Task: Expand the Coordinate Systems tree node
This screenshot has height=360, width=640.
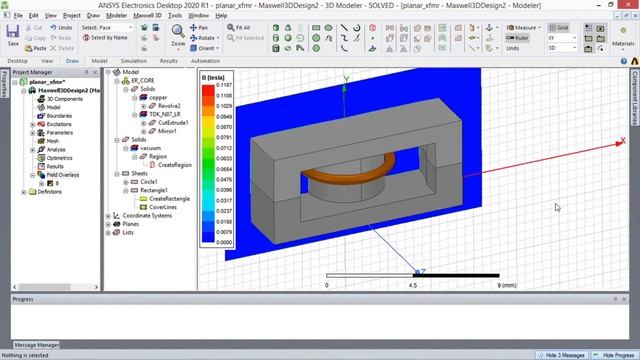Action: point(108,216)
